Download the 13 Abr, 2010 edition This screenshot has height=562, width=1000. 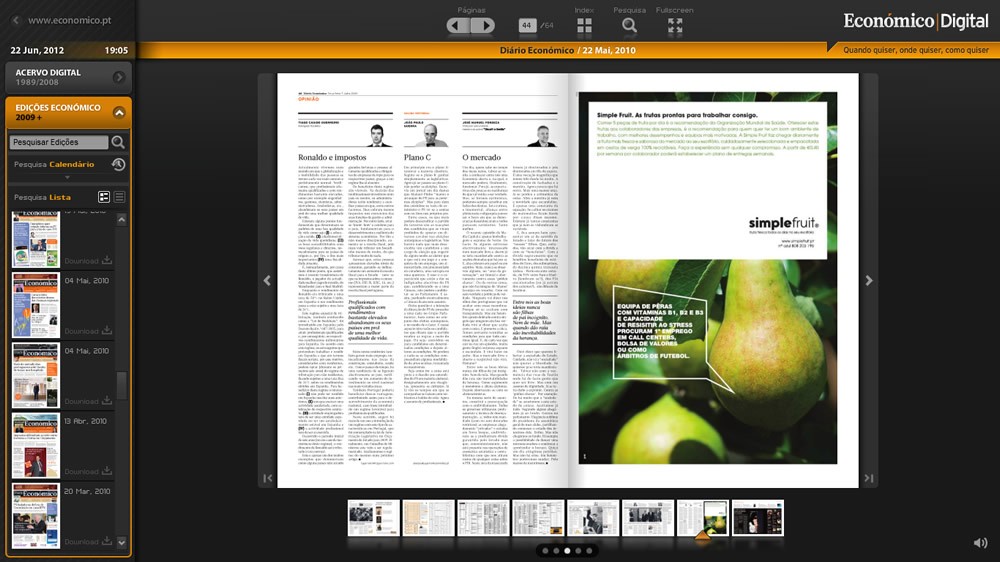(88, 471)
